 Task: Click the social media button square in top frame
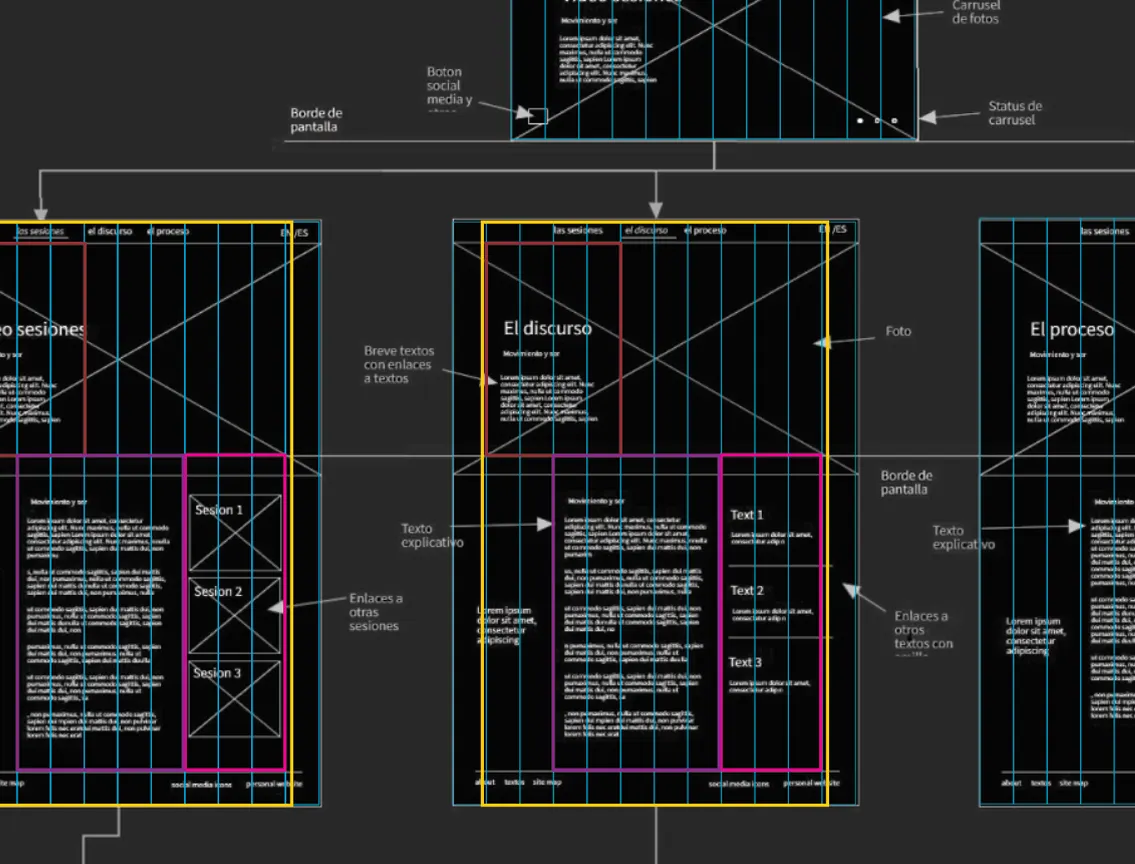point(538,116)
